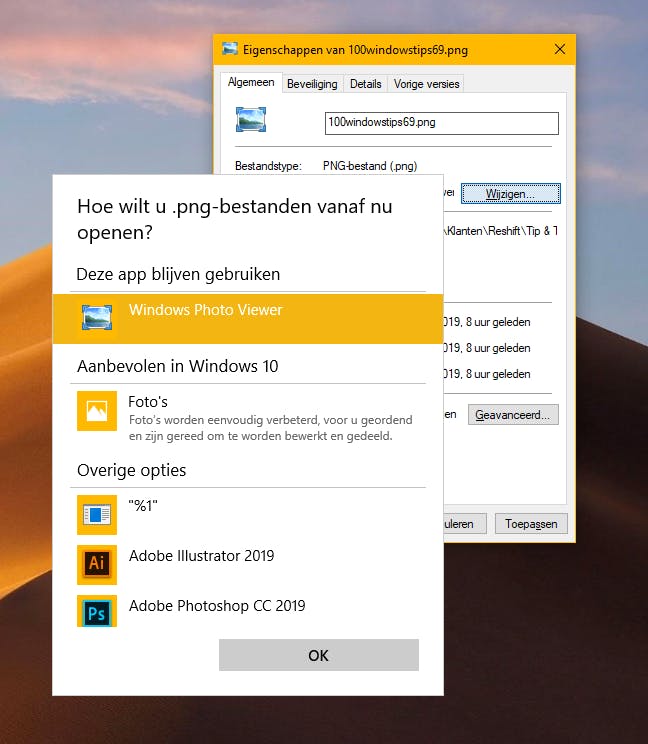Select the "%1" option text
The height and width of the screenshot is (744, 648).
point(143,506)
